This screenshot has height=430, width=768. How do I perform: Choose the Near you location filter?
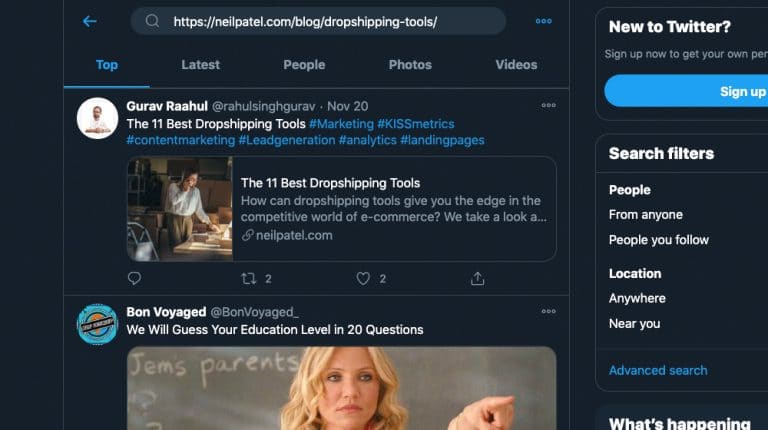634,324
